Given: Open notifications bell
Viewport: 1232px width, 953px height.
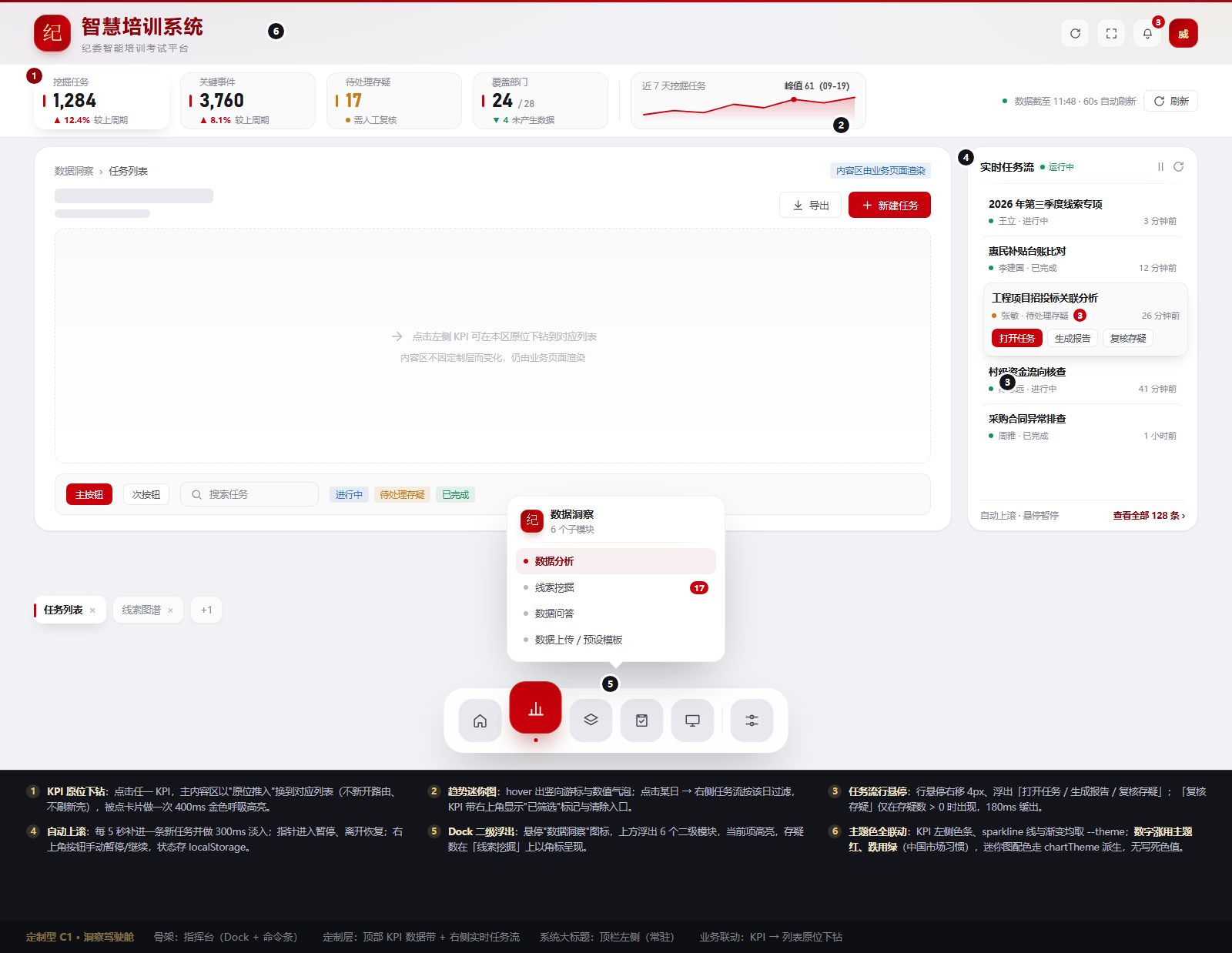Looking at the screenshot, I should [x=1147, y=33].
